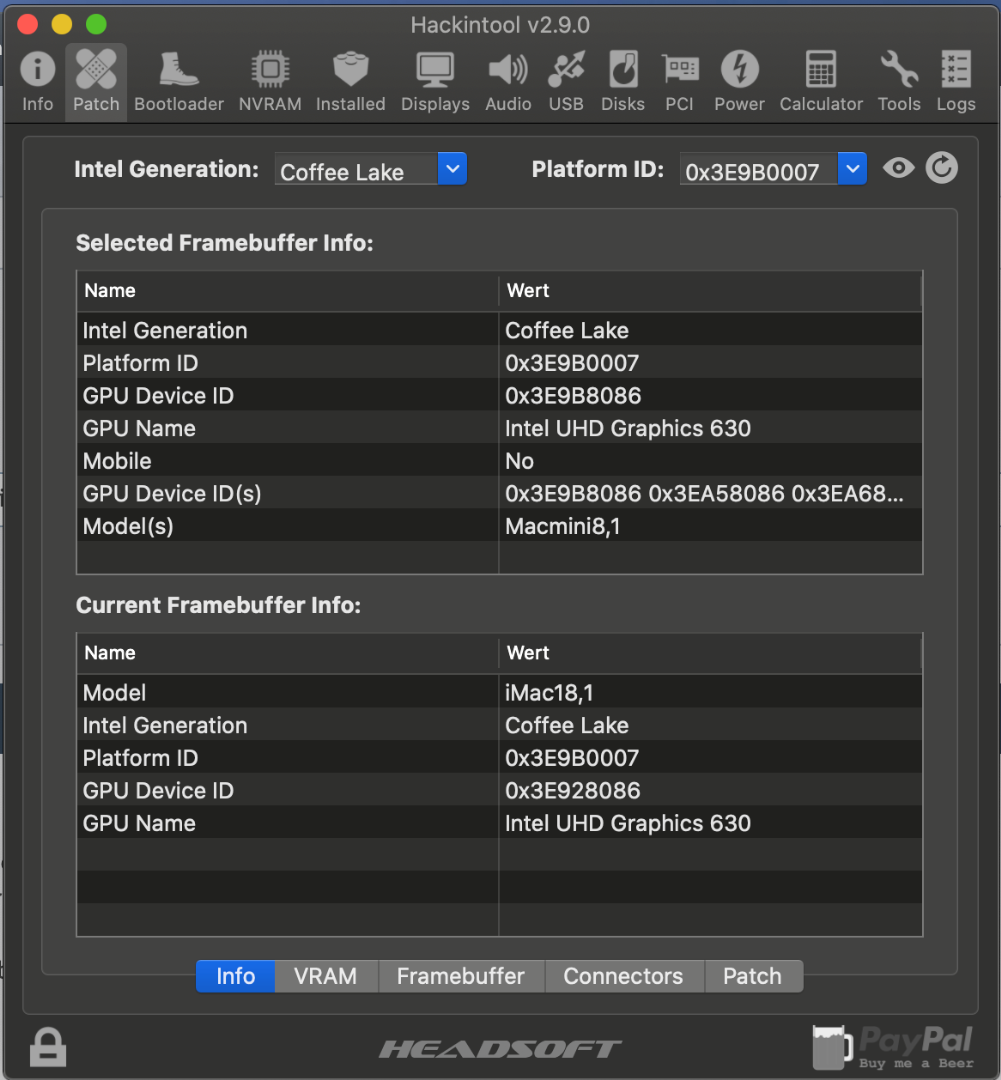Screen dimensions: 1001x1080
Task: Expand the Intel Generation dropdown
Action: pyautogui.click(x=452, y=170)
